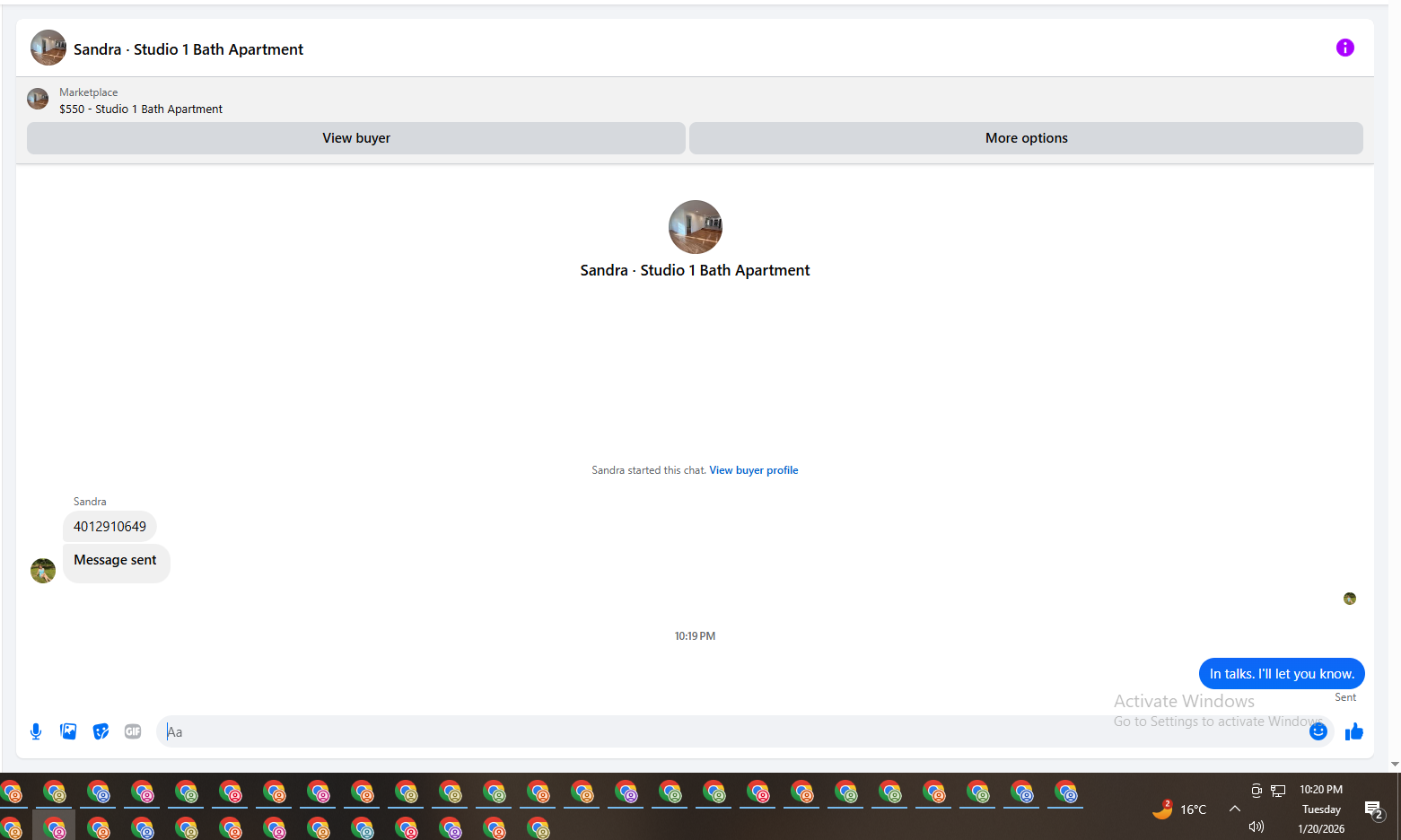Click the small seen-receipt avatar at right

(x=1350, y=599)
